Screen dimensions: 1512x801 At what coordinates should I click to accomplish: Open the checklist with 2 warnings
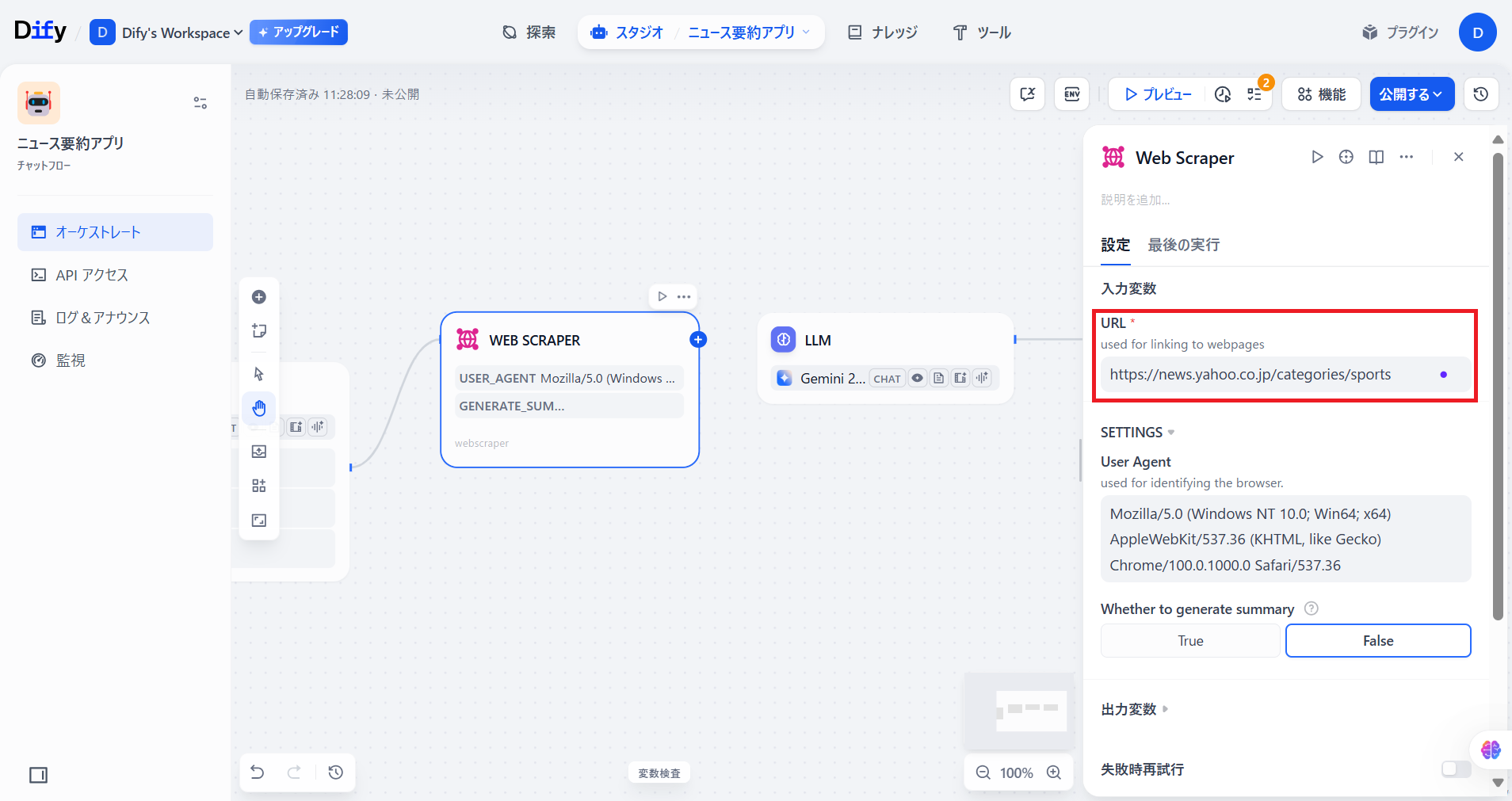(1254, 94)
